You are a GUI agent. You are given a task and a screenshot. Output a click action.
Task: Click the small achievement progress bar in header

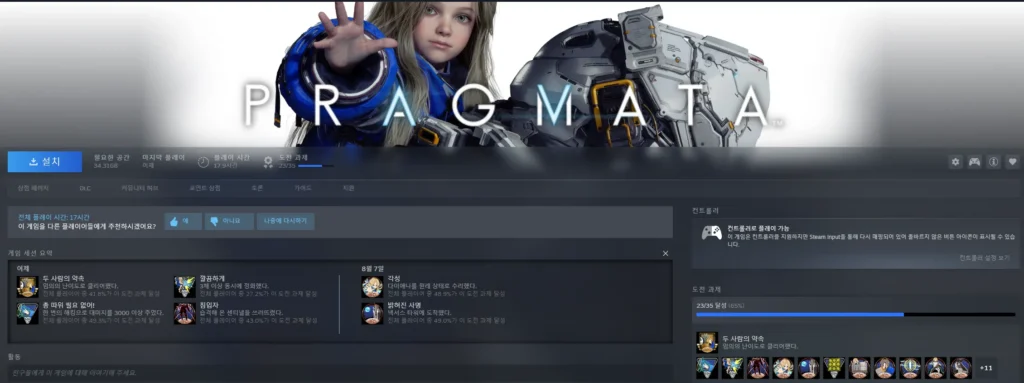tap(315, 166)
